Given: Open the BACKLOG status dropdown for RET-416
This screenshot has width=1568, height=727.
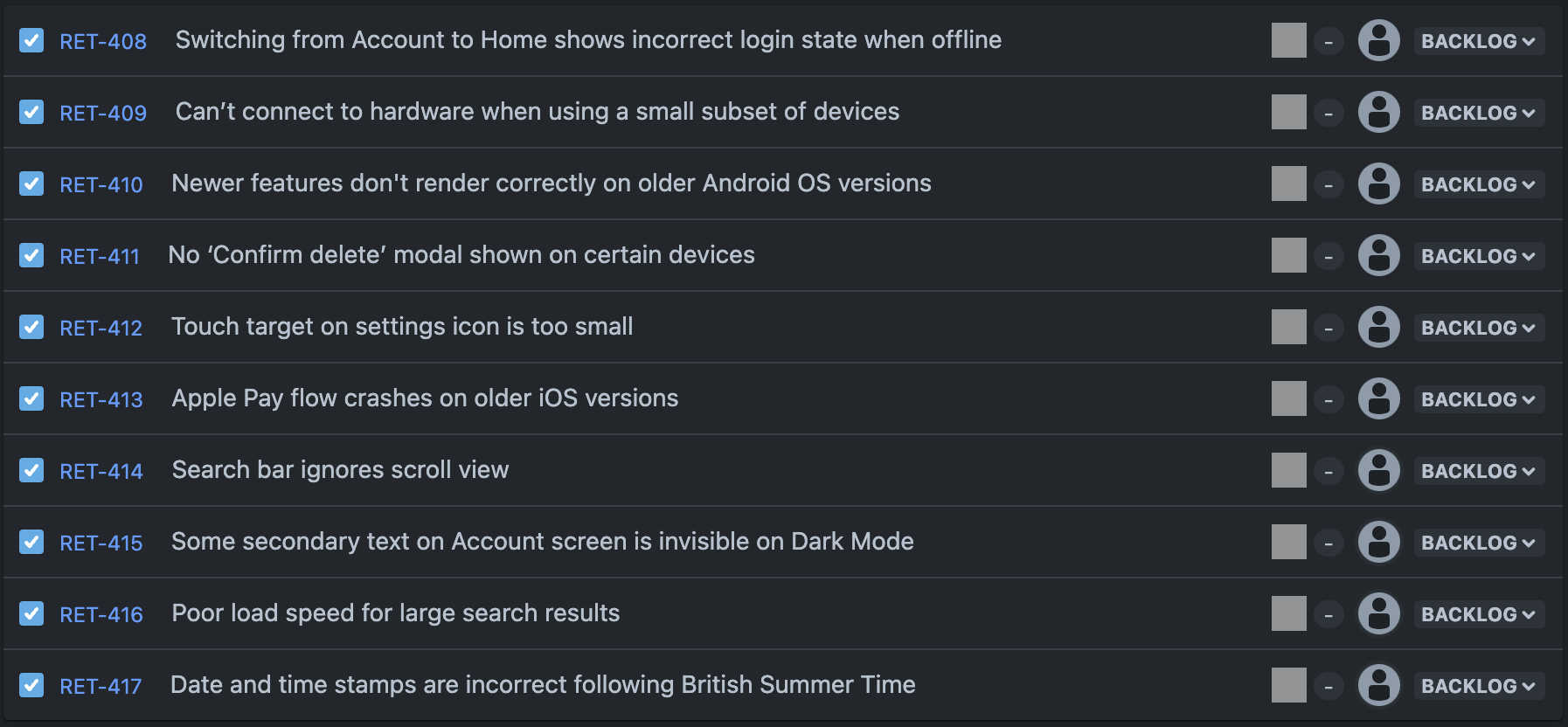Looking at the screenshot, I should pyautogui.click(x=1478, y=613).
